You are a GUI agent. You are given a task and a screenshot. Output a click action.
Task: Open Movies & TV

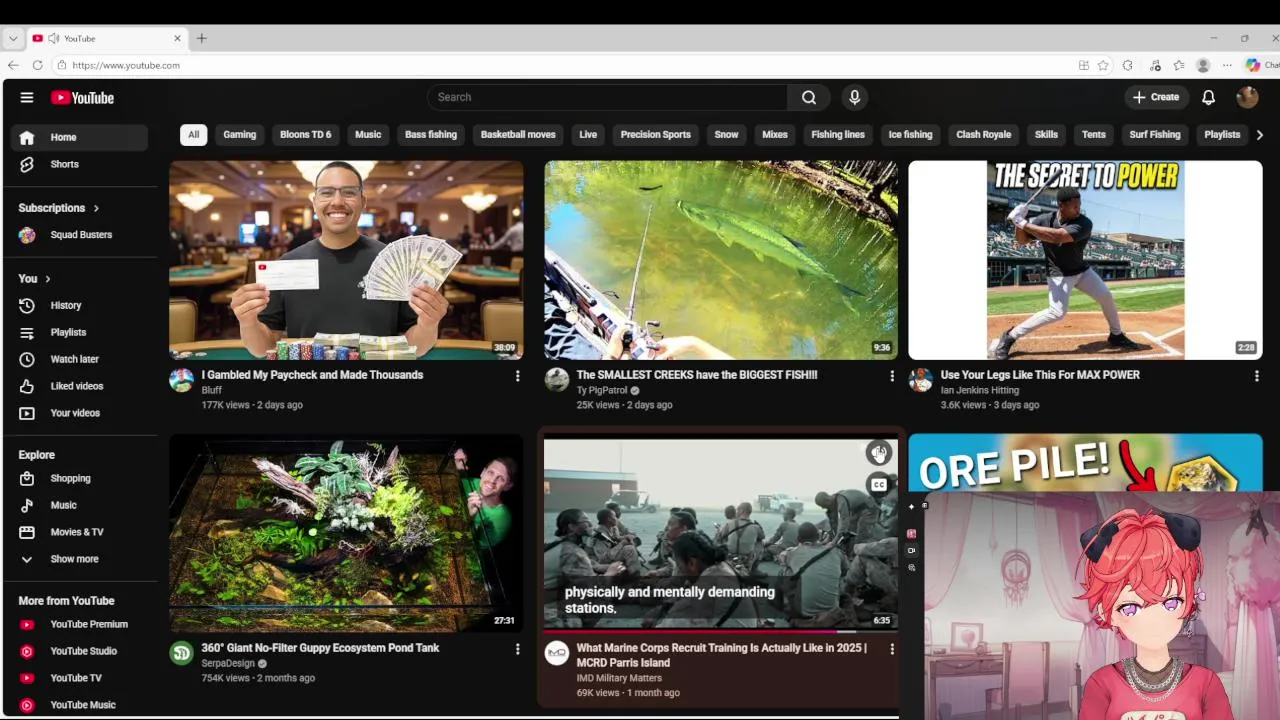pyautogui.click(x=79, y=532)
